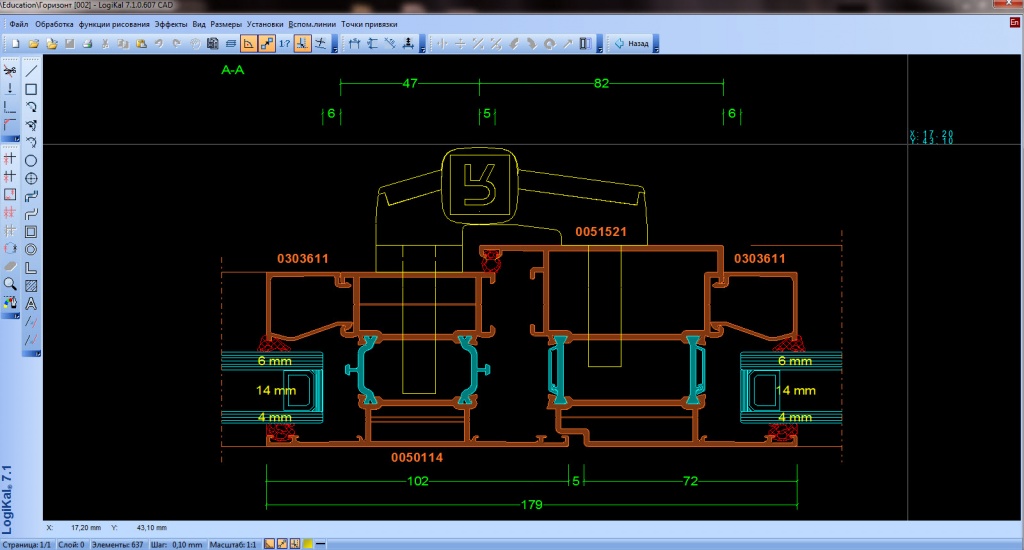Click the Назад back button
1024x550 pixels.
click(x=632, y=44)
